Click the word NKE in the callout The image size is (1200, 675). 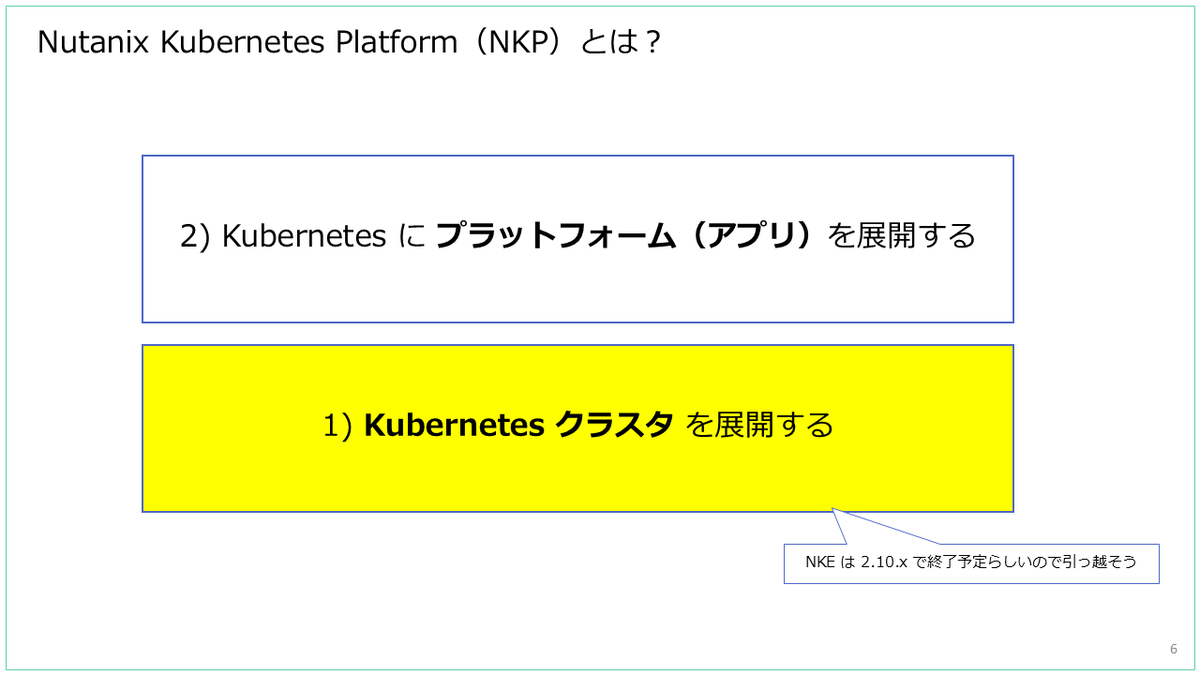point(820,563)
